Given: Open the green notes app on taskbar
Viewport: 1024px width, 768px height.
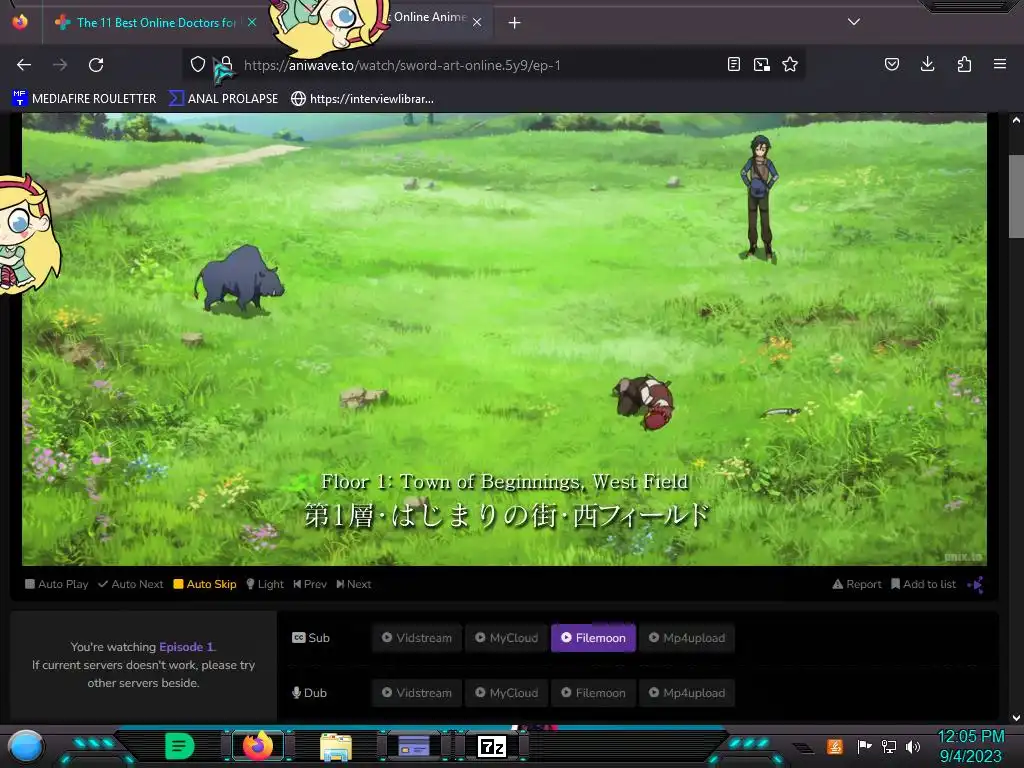Looking at the screenshot, I should click(x=180, y=746).
